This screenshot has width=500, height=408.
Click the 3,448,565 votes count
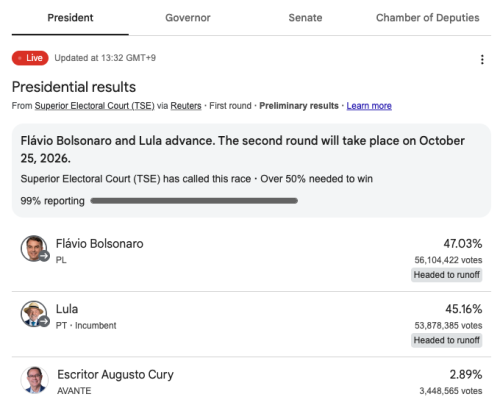pyautogui.click(x=451, y=391)
